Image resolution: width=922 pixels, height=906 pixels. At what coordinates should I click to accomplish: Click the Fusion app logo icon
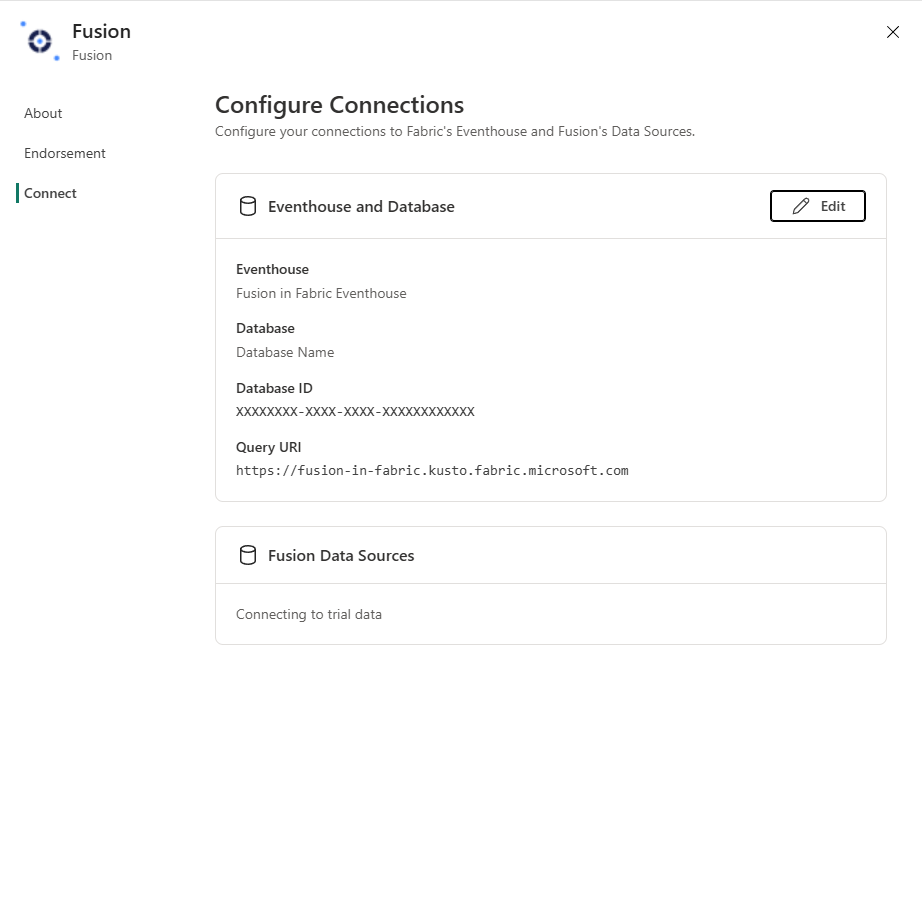click(40, 41)
